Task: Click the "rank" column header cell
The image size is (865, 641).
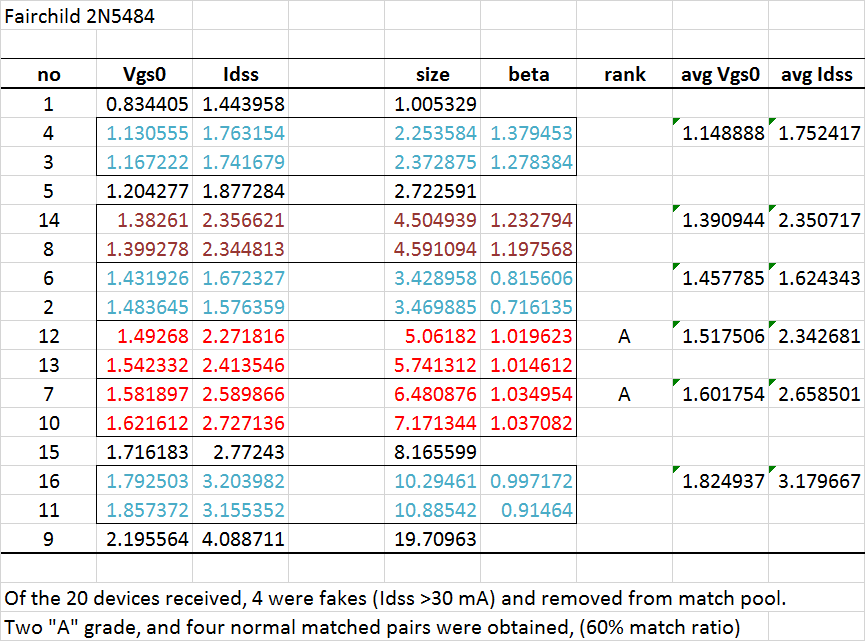Action: [x=624, y=74]
